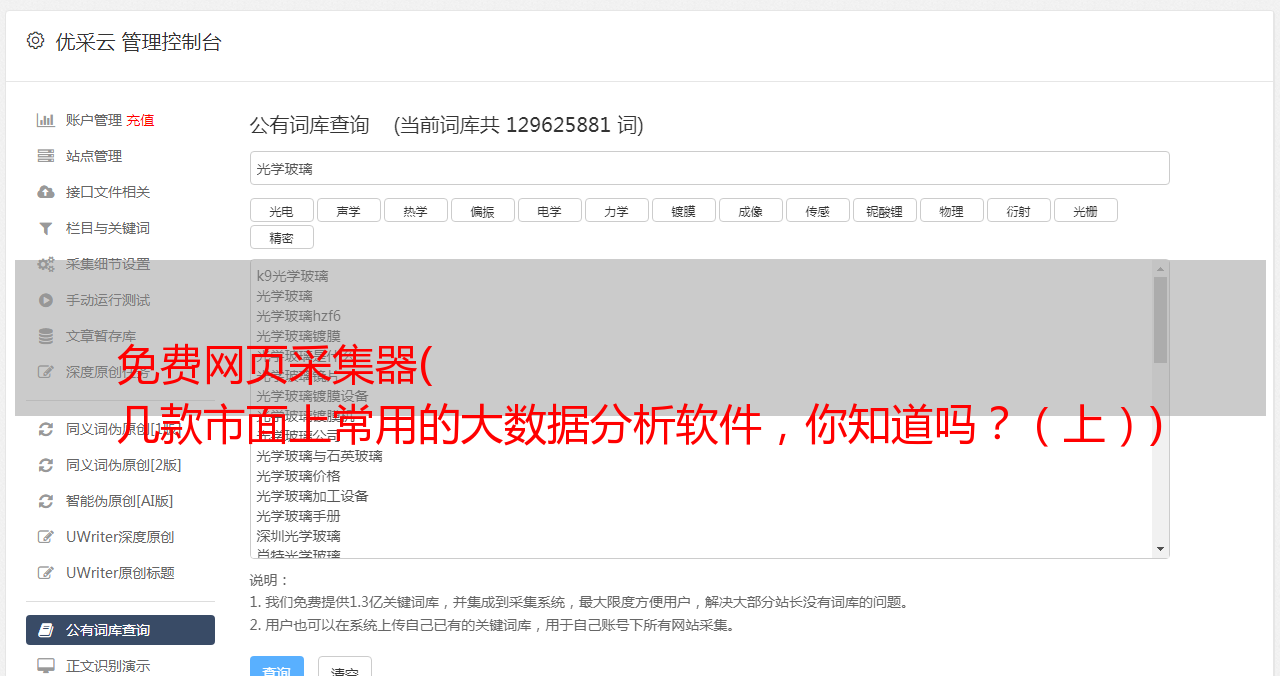Open 正文识别演示 in the sidebar
The image size is (1280, 676).
108,666
